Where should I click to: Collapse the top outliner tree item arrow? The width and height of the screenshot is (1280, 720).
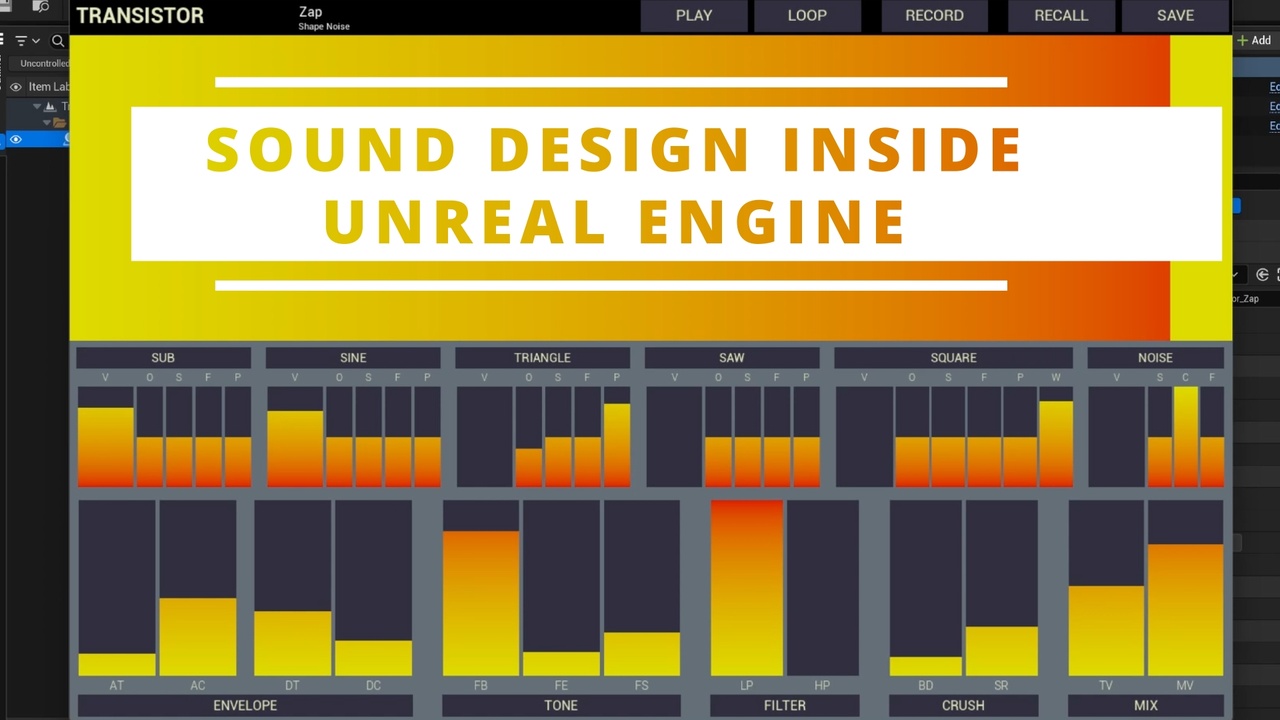click(x=37, y=106)
